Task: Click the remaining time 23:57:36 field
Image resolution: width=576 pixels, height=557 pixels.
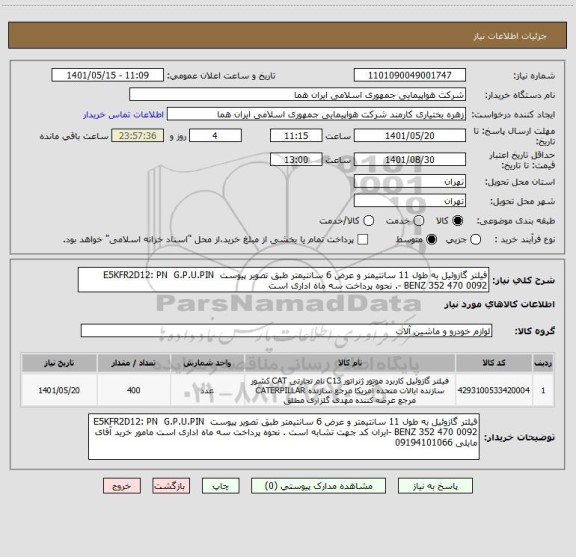Action: point(138,136)
